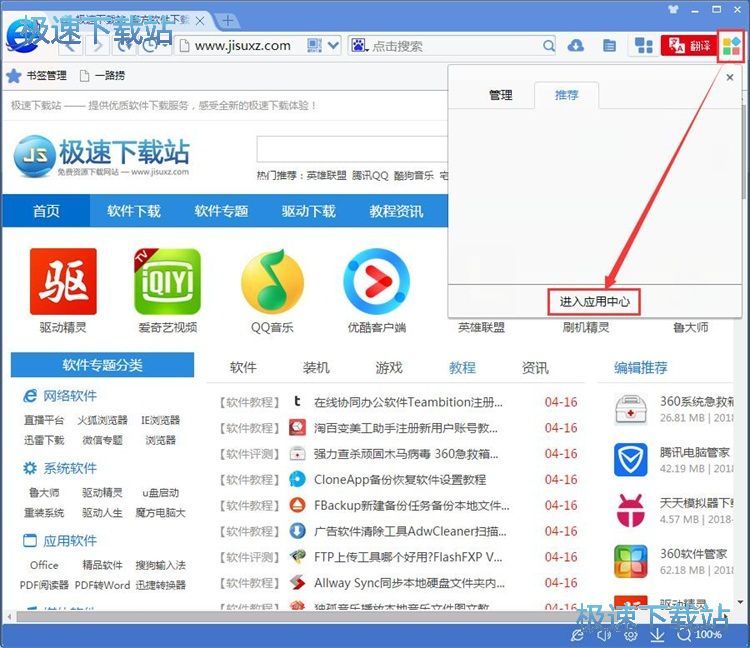This screenshot has height=648, width=750.
Task: Open FBackup新建备份任务 article
Action: 412,505
